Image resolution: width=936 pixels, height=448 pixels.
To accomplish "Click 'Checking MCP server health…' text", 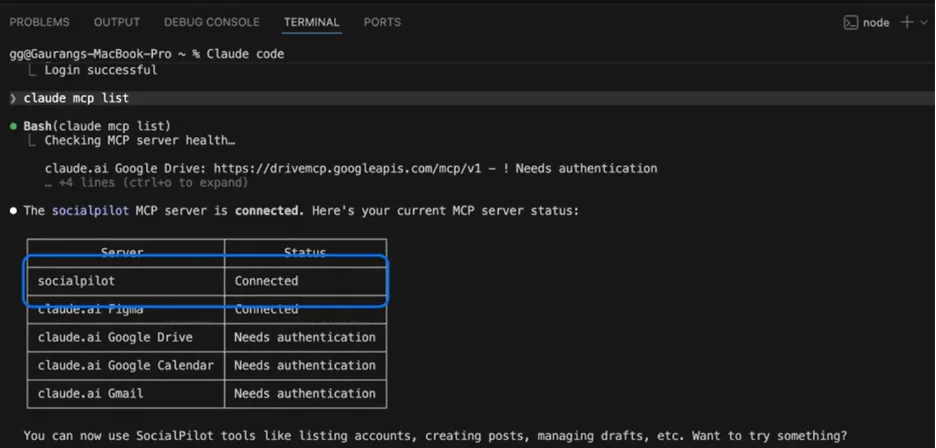I will pos(140,140).
